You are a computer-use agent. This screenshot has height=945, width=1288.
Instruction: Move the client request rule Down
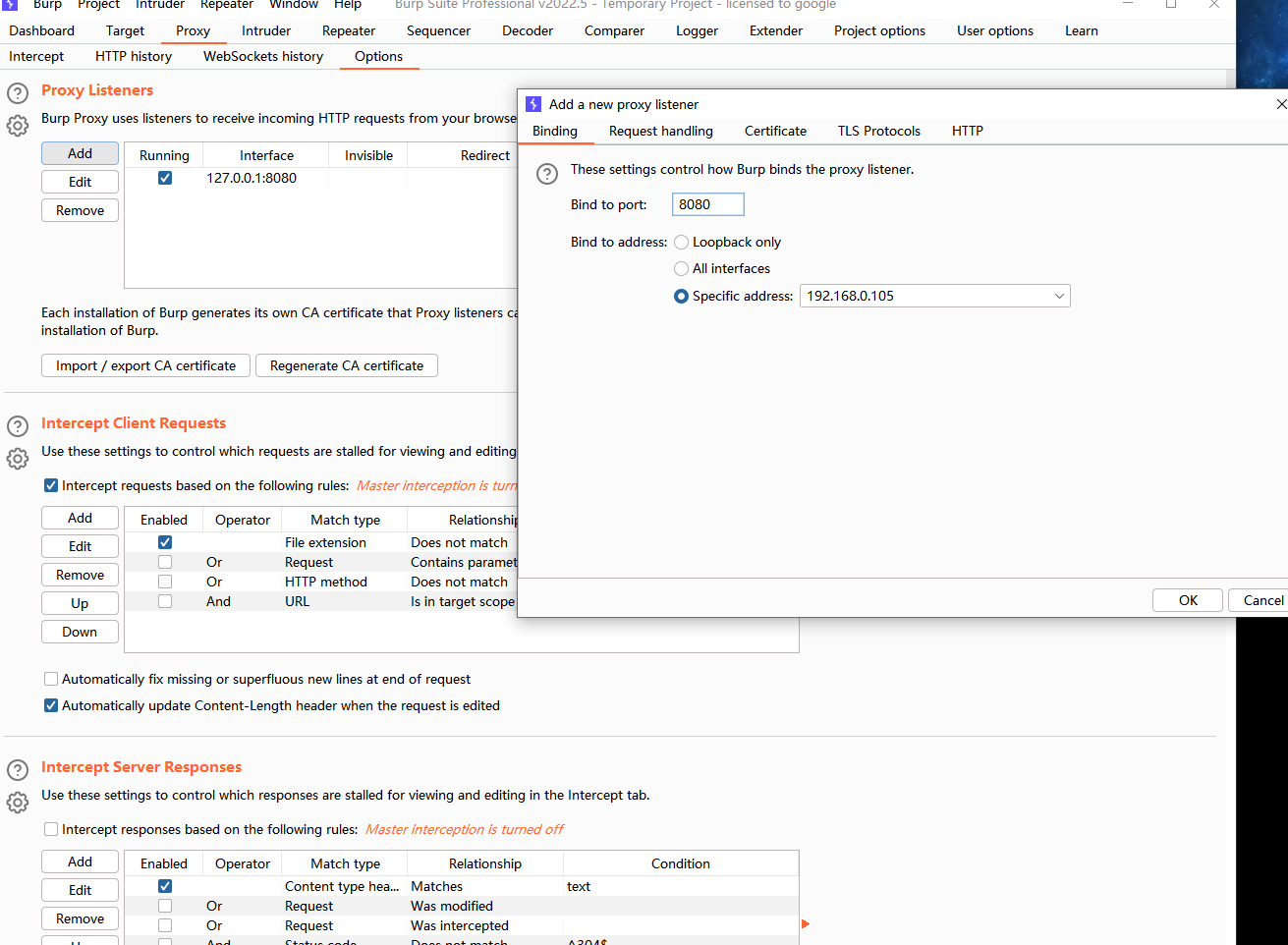[81, 632]
